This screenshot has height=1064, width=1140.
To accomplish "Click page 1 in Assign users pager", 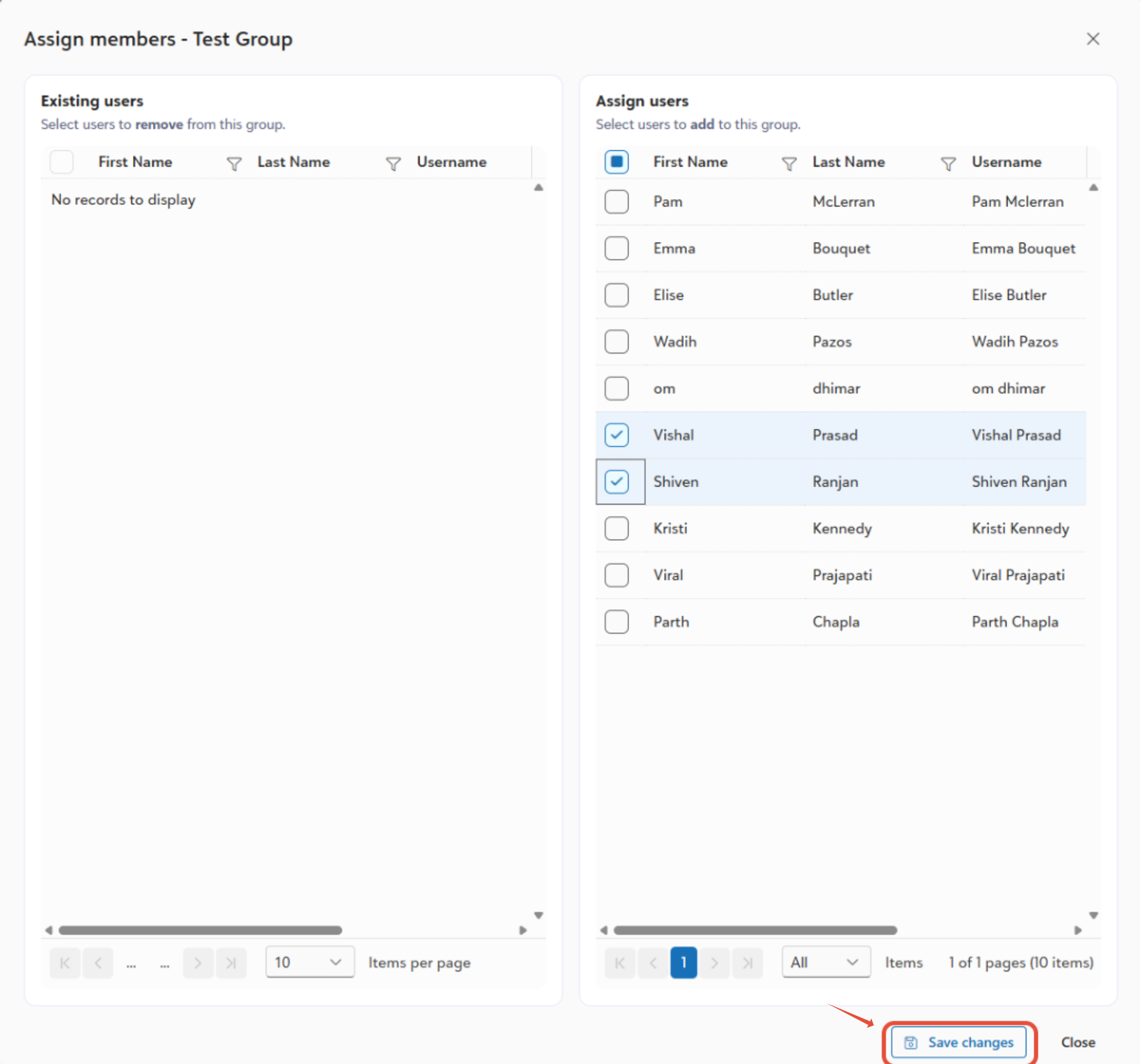I will (684, 962).
